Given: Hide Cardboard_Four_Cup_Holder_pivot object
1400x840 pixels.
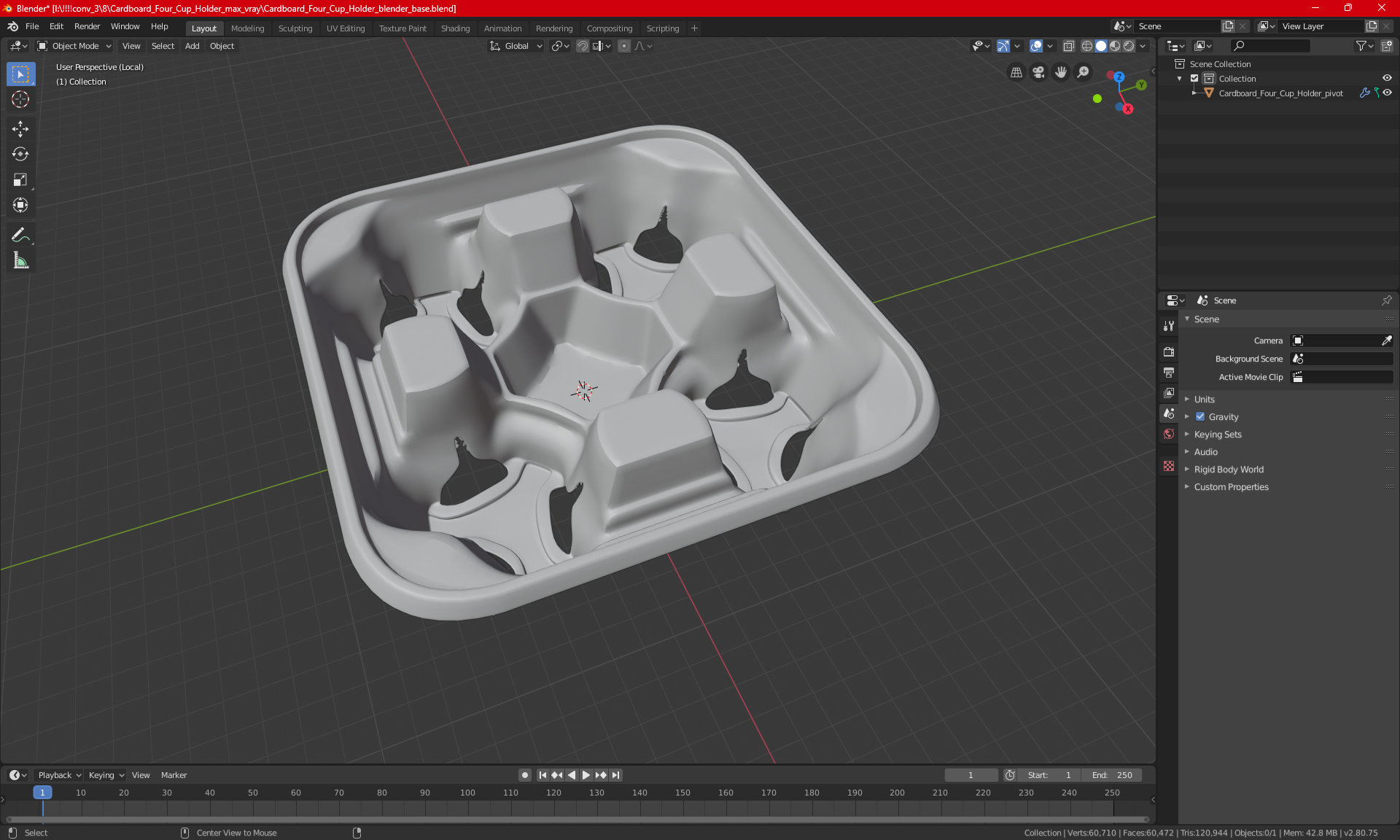Looking at the screenshot, I should pos(1387,93).
